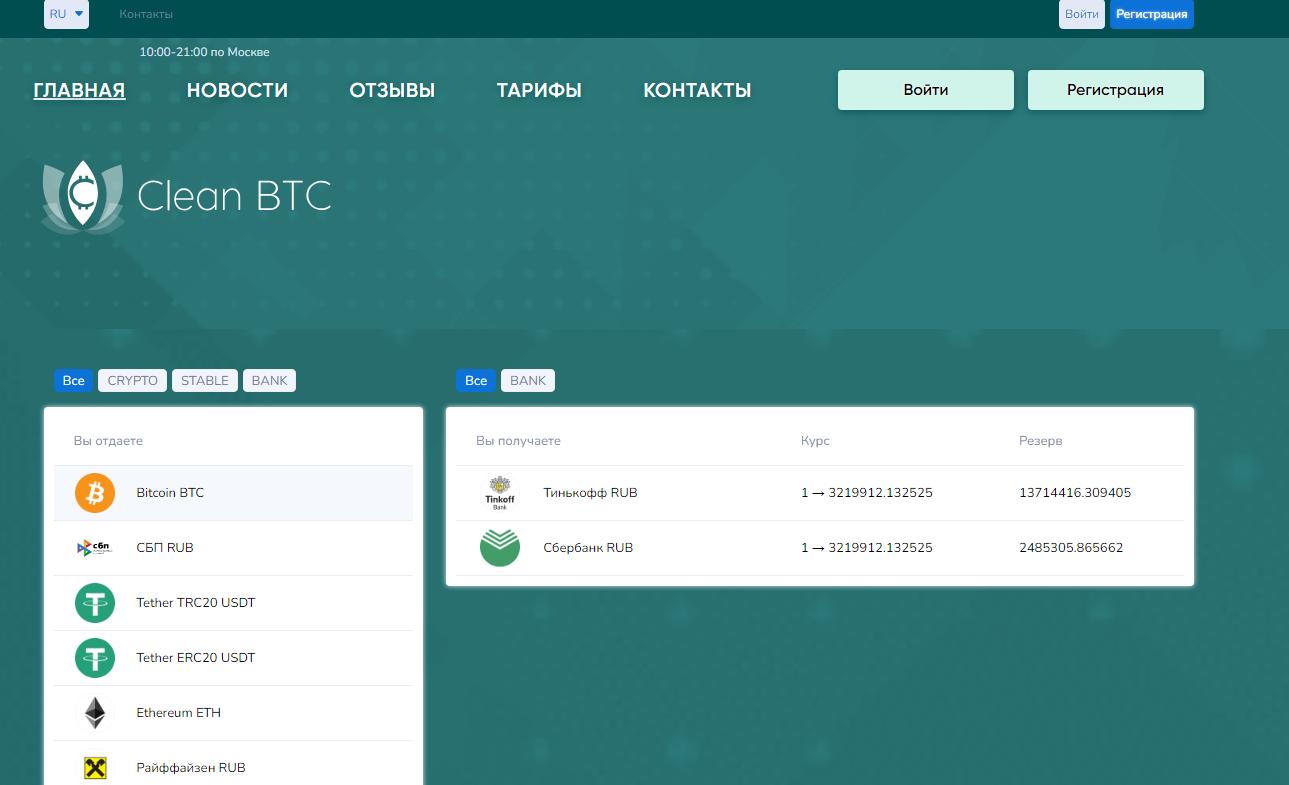Click the Clean BTC lotus logo
Image resolution: width=1289 pixels, height=785 pixels.
pyautogui.click(x=83, y=197)
